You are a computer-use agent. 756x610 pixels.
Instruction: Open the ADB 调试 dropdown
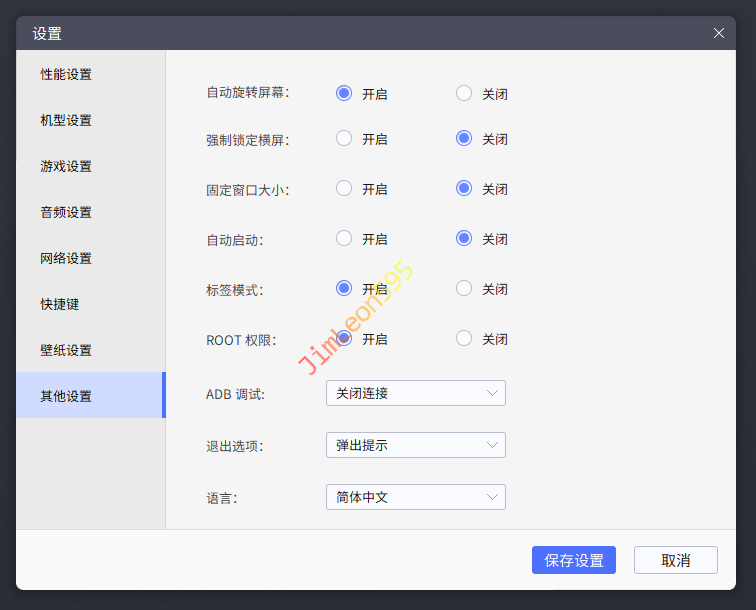[415, 393]
